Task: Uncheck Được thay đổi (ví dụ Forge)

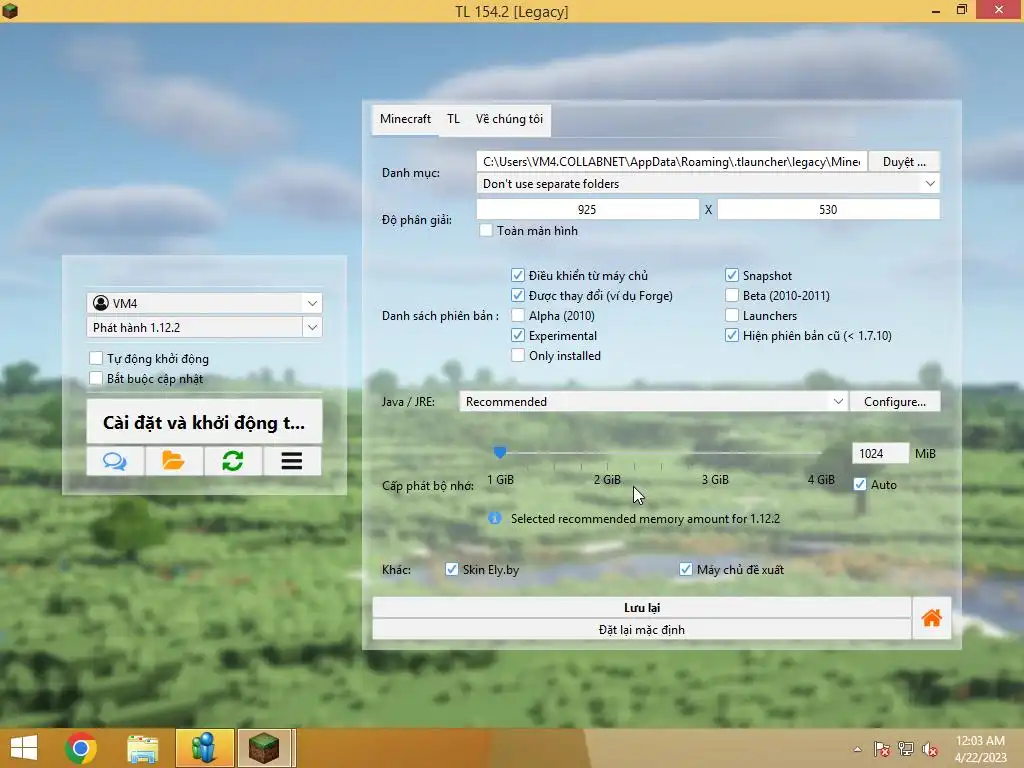Action: click(x=517, y=296)
